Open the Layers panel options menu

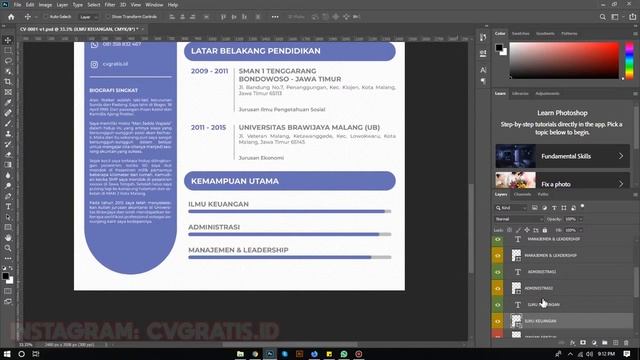[x=635, y=194]
